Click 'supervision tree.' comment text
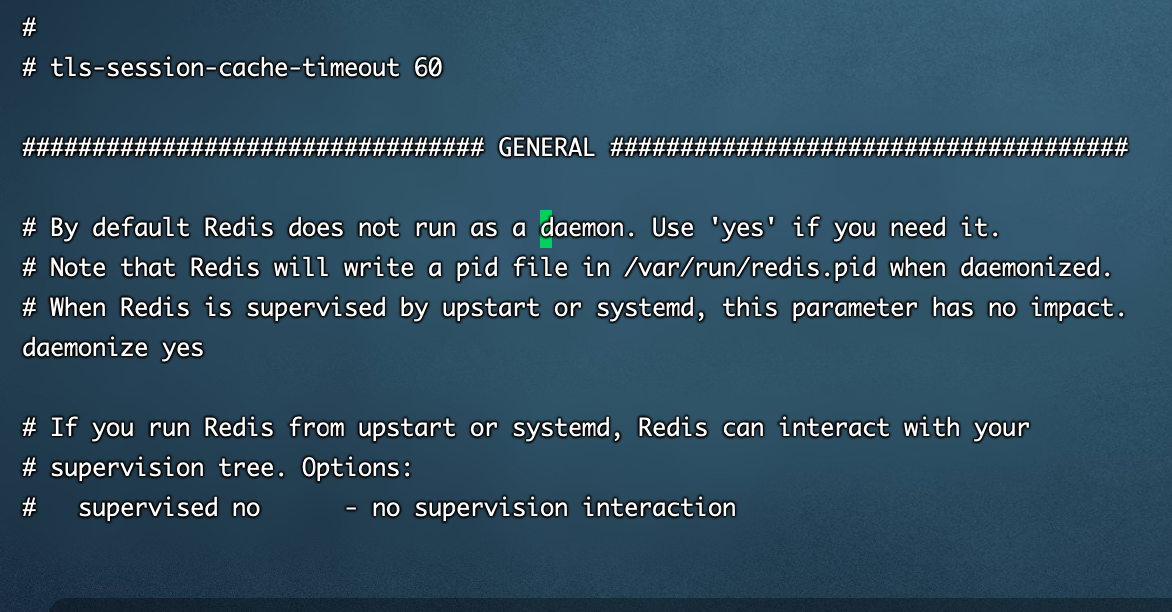 168,469
